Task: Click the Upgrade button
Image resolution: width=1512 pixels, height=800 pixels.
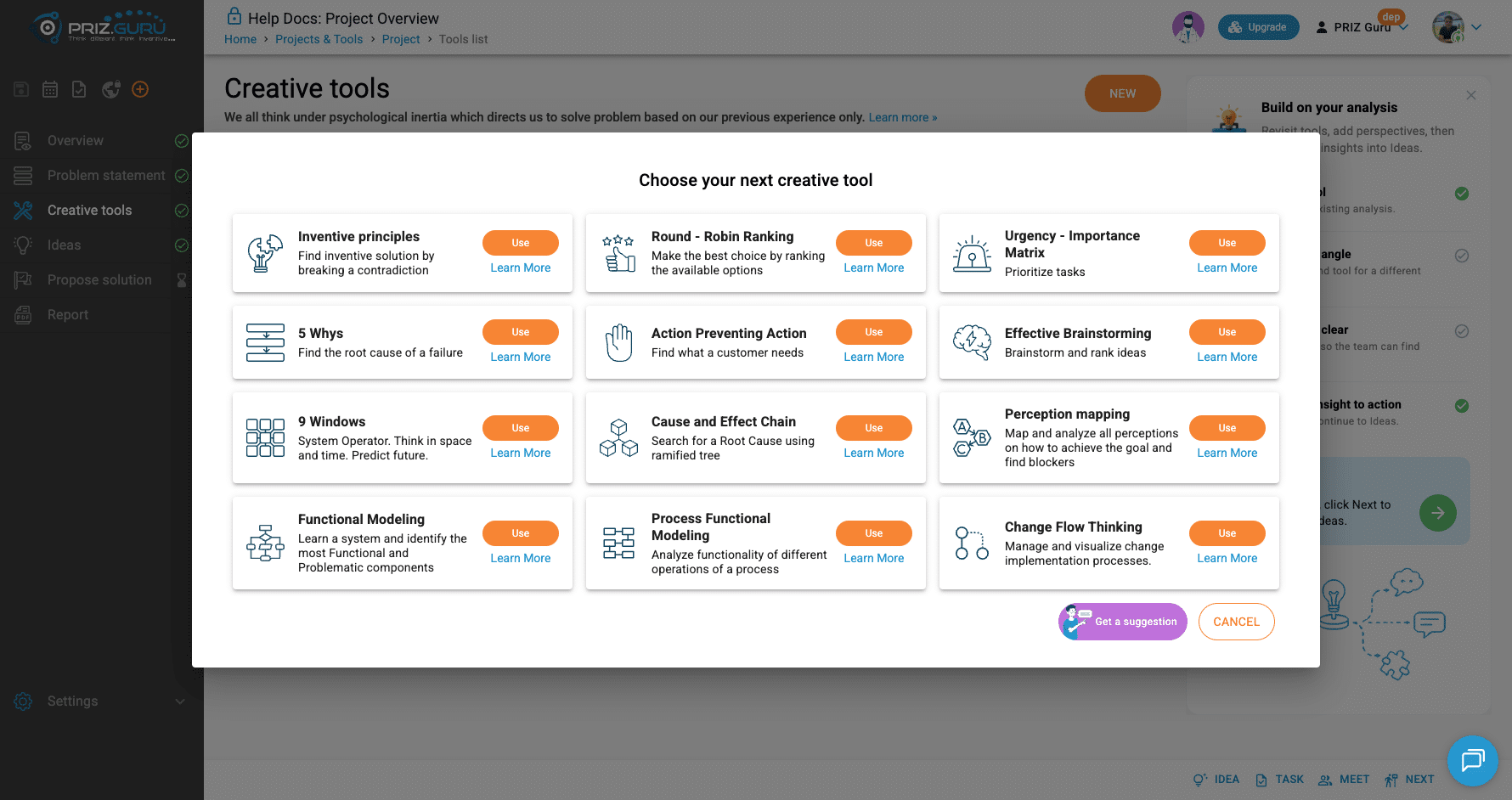Action: [x=1258, y=27]
